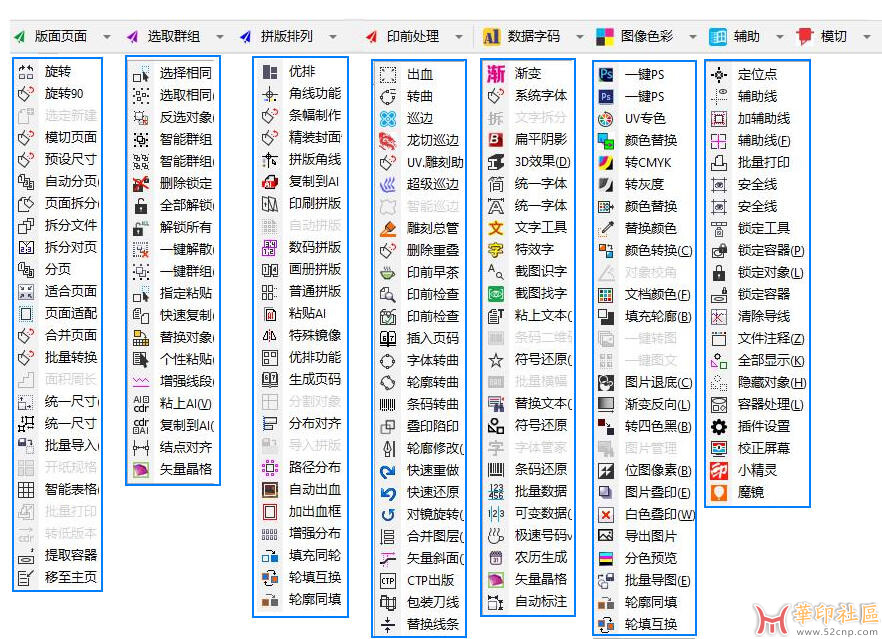Click the 结点对齐 text label
This screenshot has height=639, width=882.
(186, 447)
